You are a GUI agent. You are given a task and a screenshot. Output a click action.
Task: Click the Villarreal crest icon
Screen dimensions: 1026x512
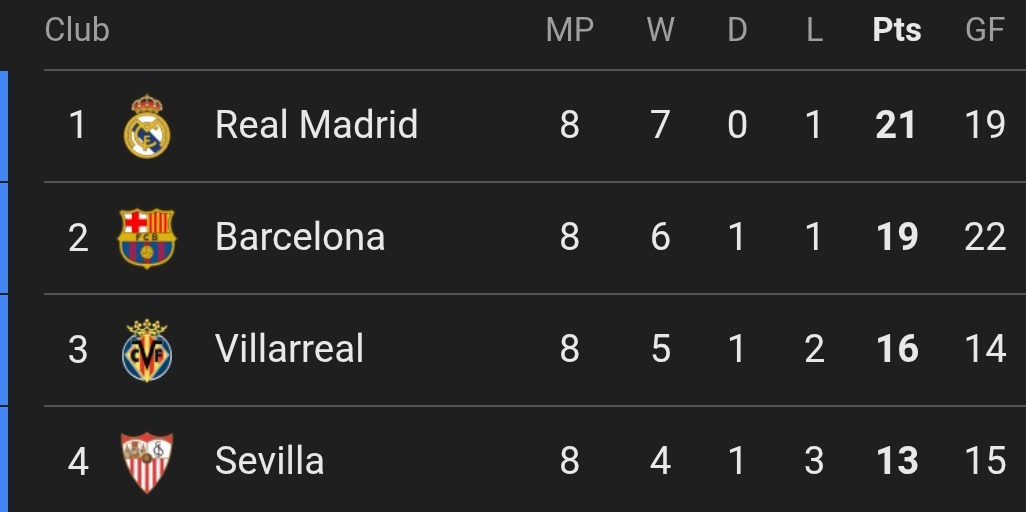tap(147, 350)
